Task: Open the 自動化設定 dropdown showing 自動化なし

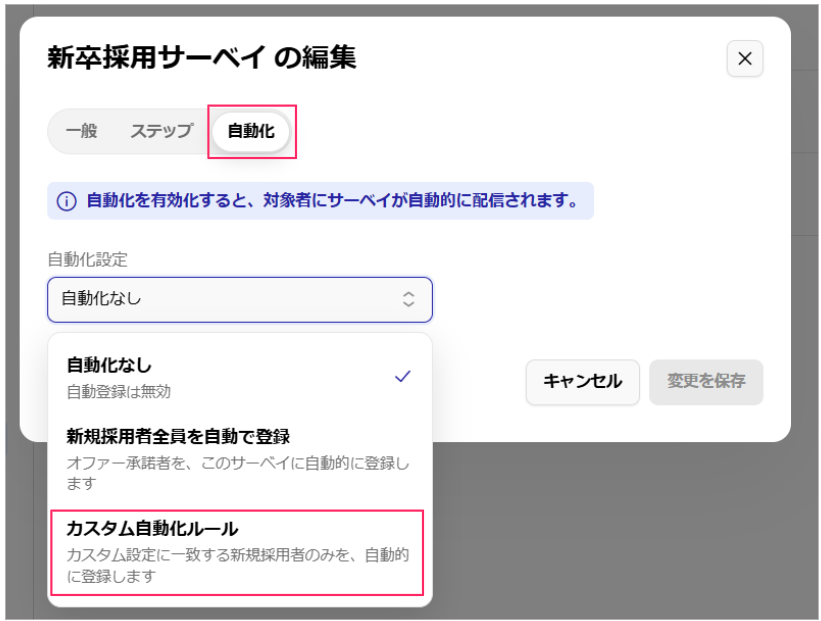Action: tap(240, 300)
